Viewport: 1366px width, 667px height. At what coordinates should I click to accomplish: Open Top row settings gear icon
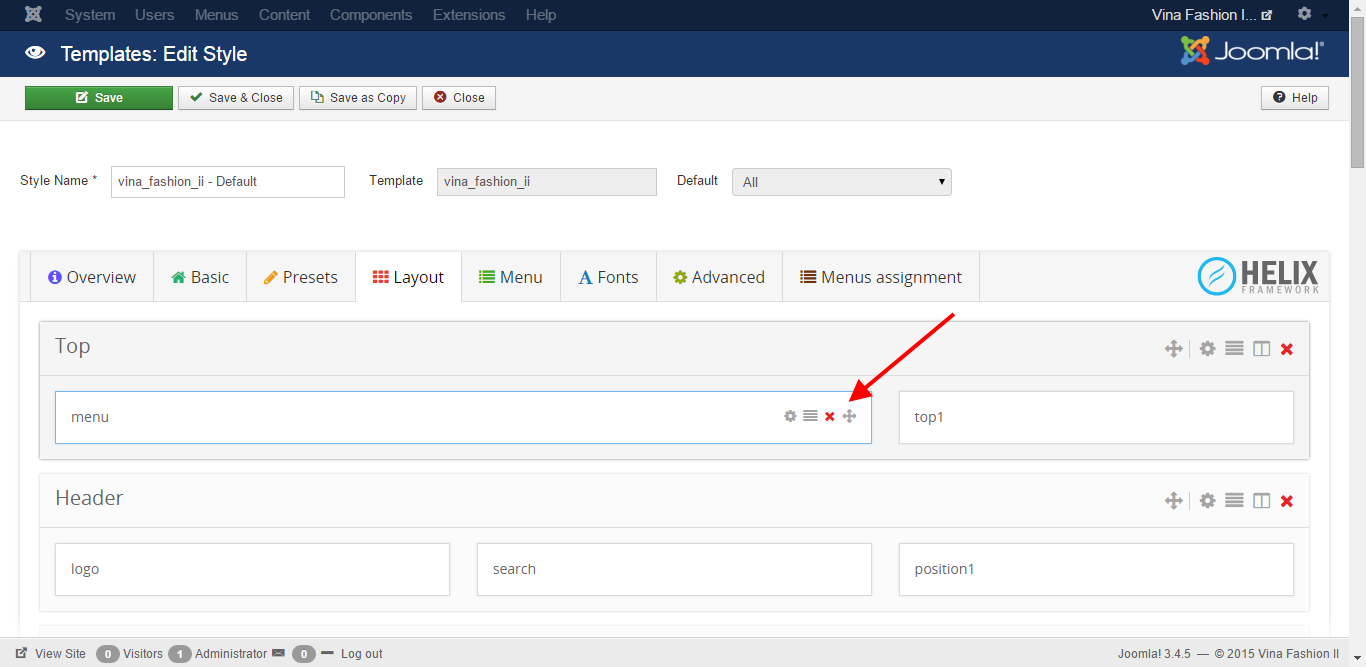(x=1208, y=349)
